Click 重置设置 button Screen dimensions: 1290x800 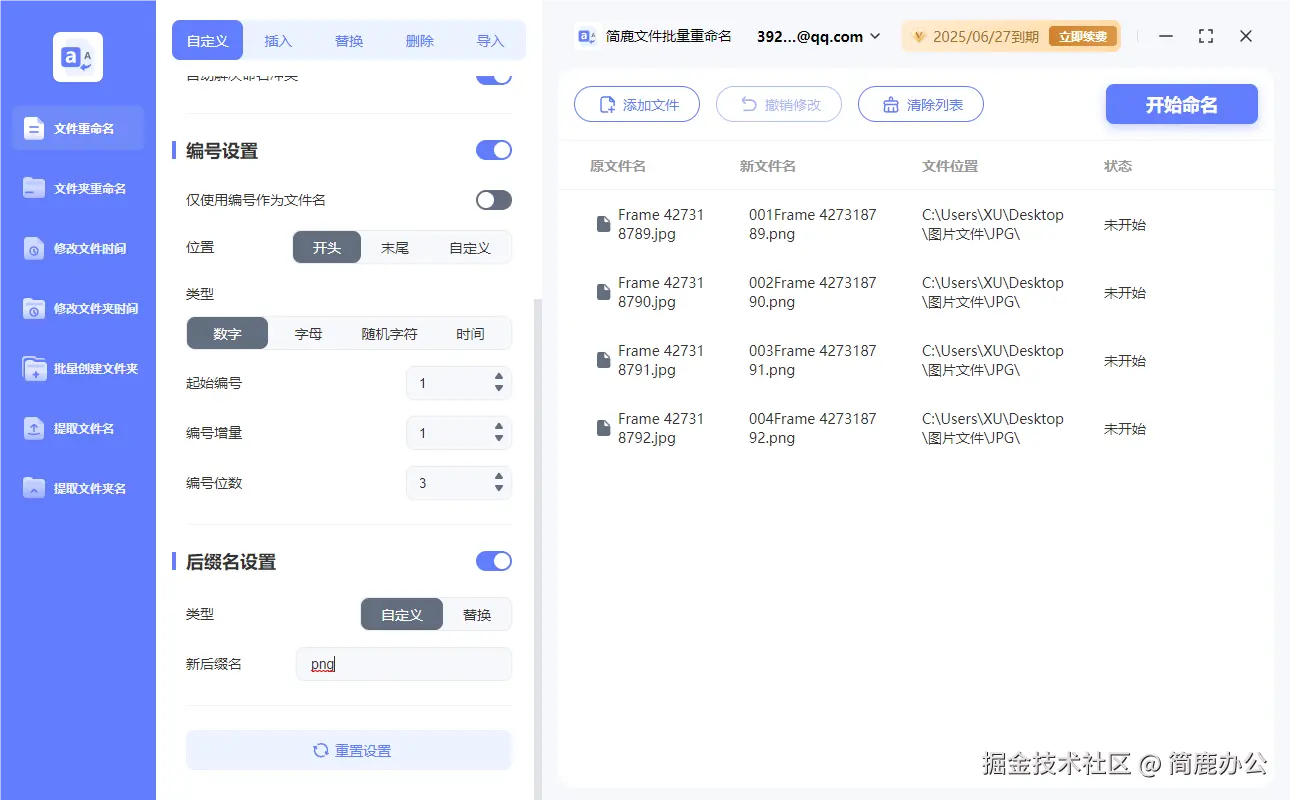(349, 750)
